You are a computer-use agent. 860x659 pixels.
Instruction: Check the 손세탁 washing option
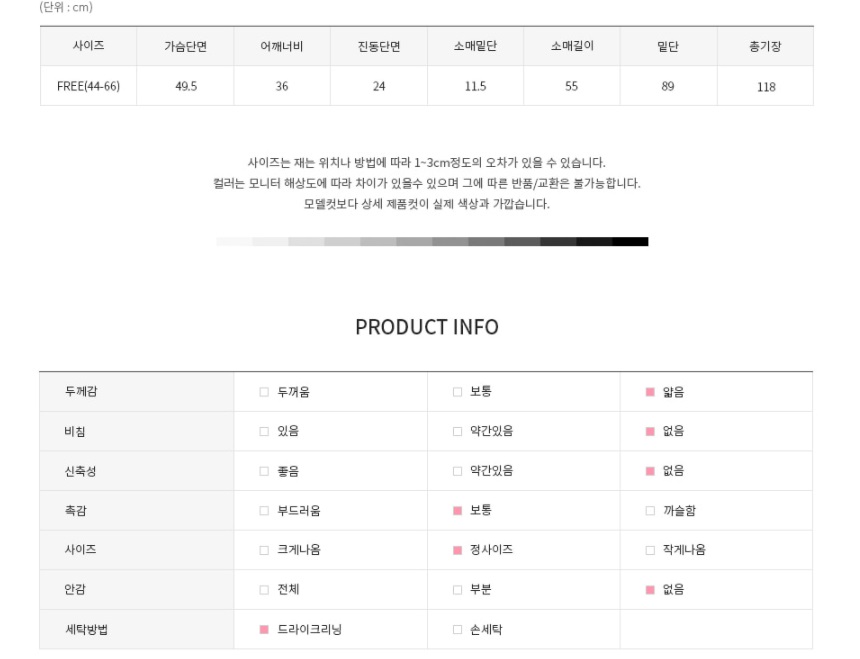pyautogui.click(x=457, y=629)
